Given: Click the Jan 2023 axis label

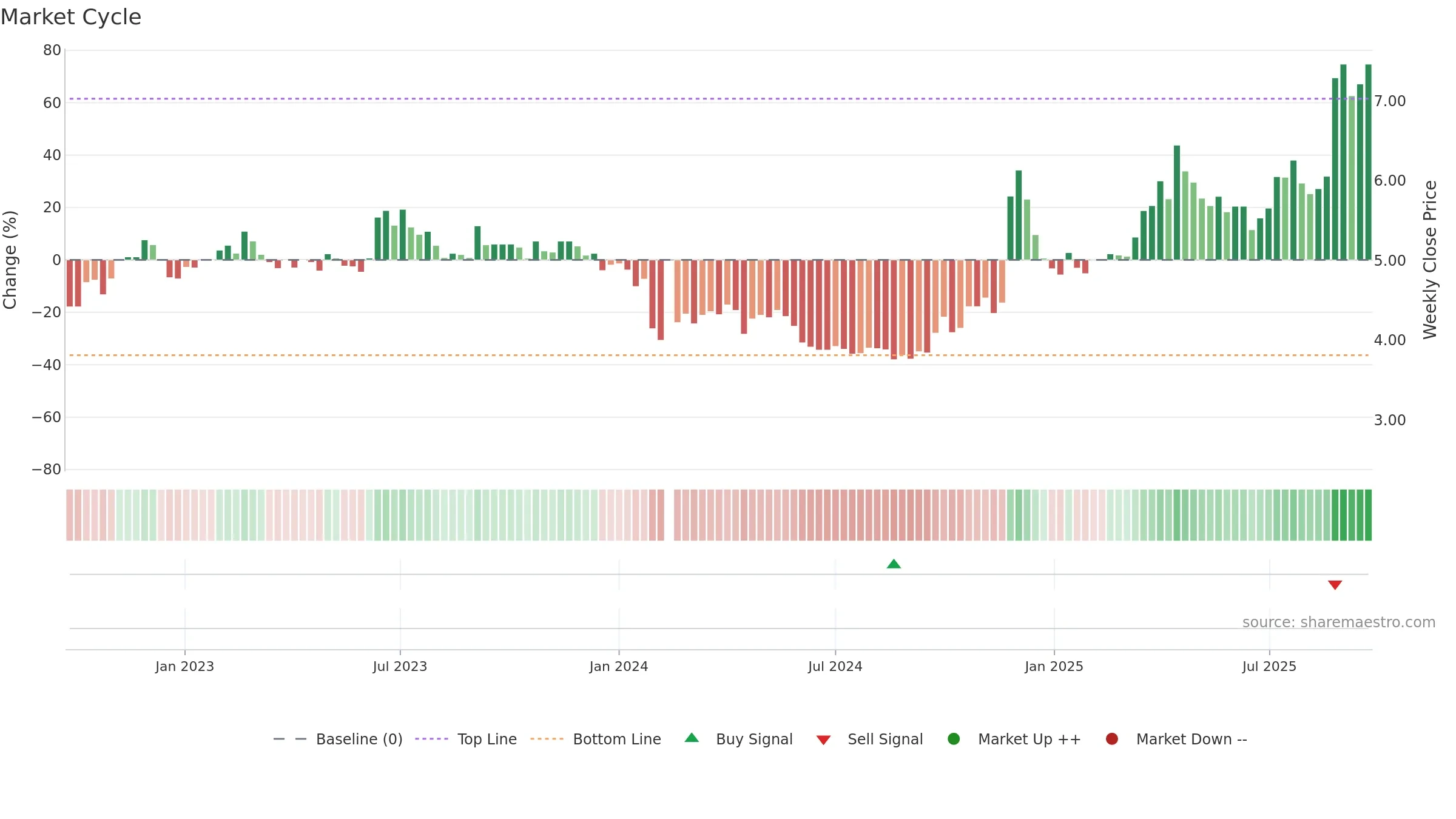Looking at the screenshot, I should (x=184, y=666).
